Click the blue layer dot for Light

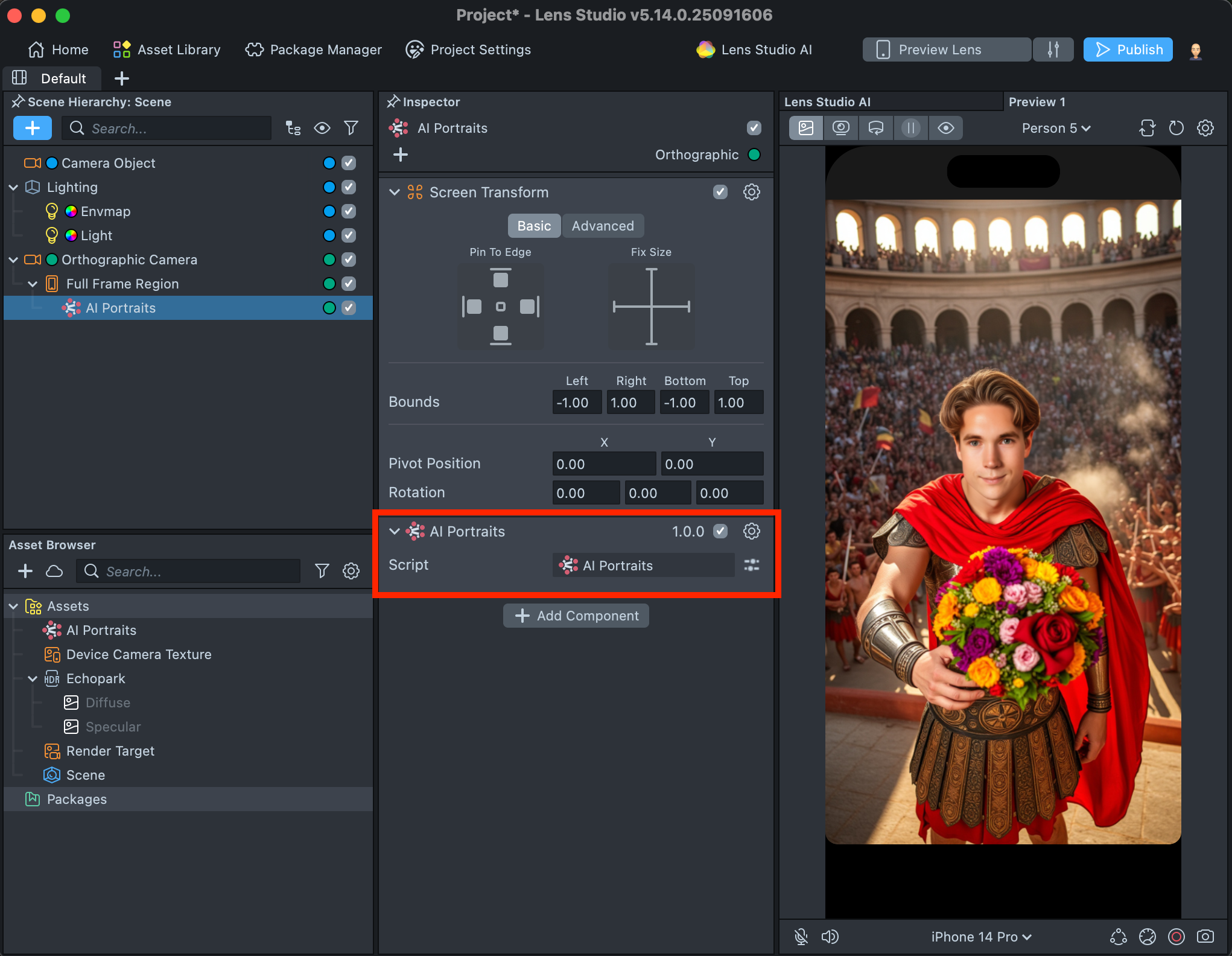tap(329, 235)
